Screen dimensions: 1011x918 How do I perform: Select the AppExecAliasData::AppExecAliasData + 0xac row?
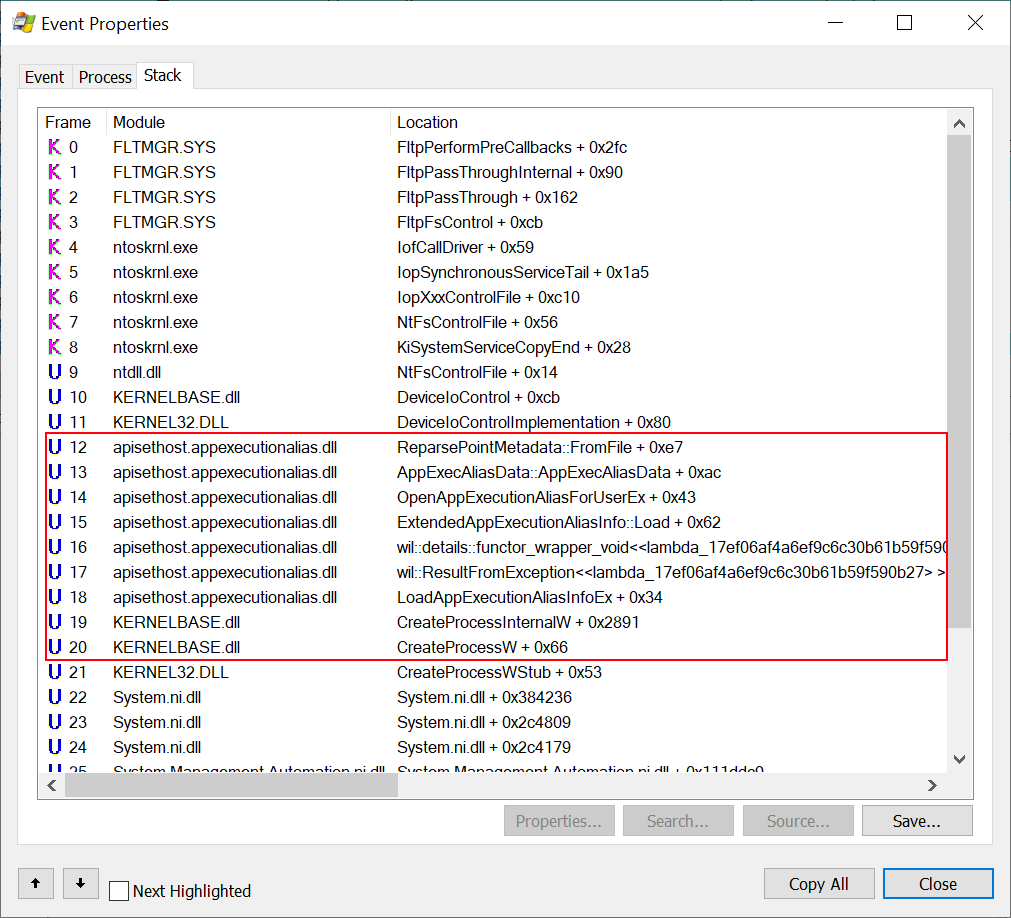pos(493,473)
